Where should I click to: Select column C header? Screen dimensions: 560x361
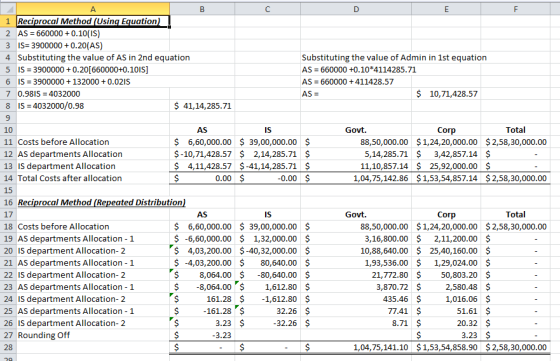(268, 9)
